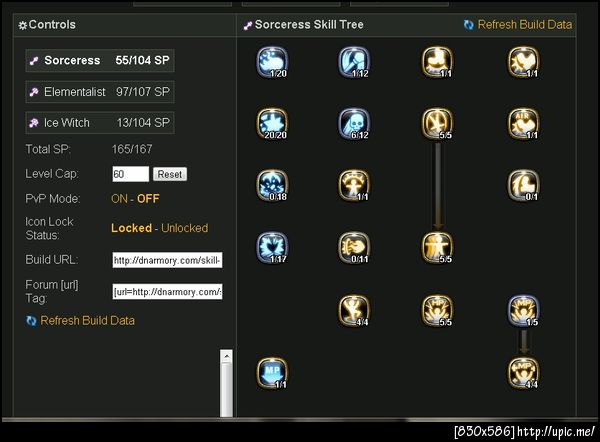Select the AIR skill icon 1/1
The width and height of the screenshot is (600, 442).
(x=524, y=124)
